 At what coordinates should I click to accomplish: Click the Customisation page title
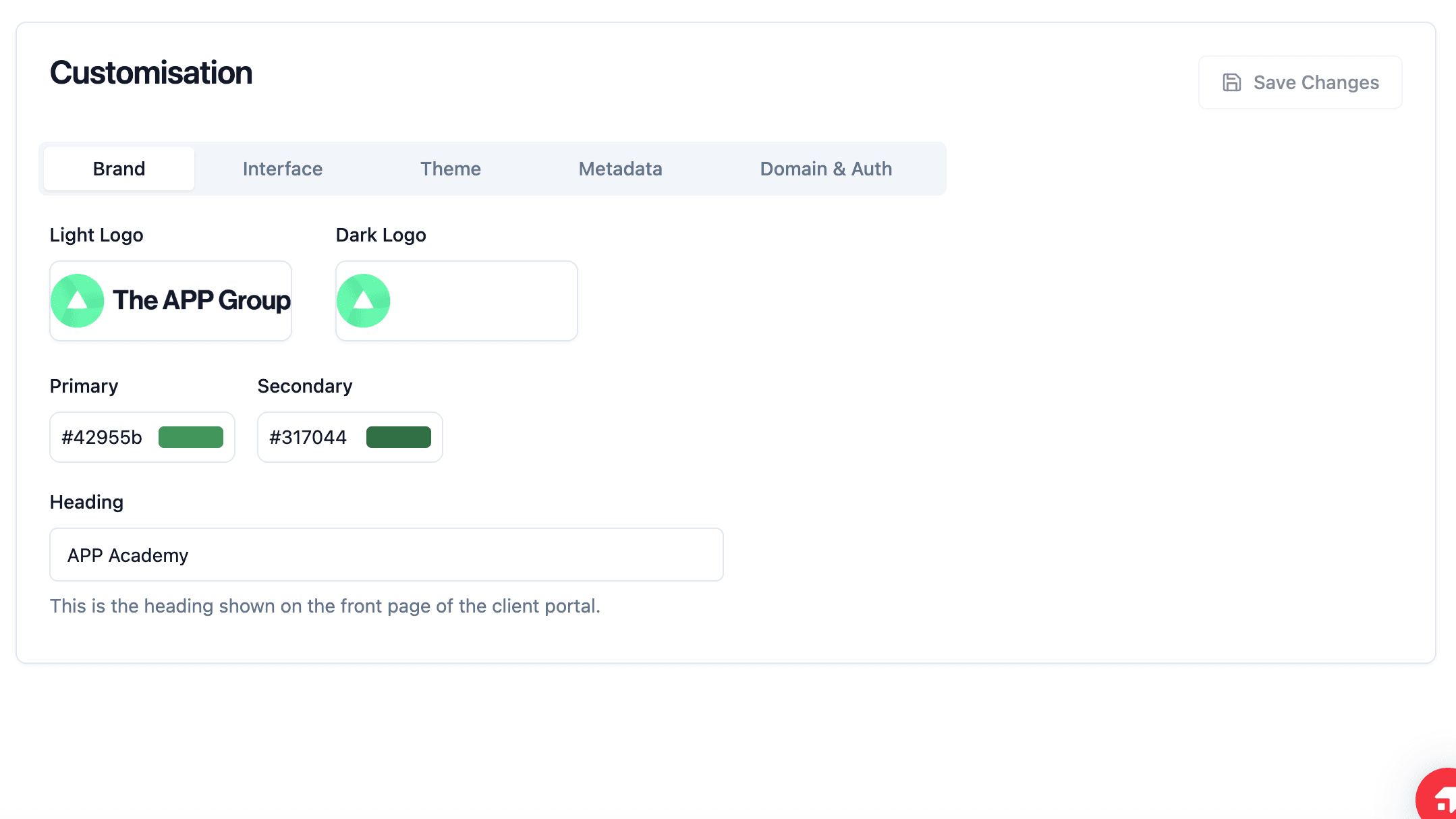[151, 73]
